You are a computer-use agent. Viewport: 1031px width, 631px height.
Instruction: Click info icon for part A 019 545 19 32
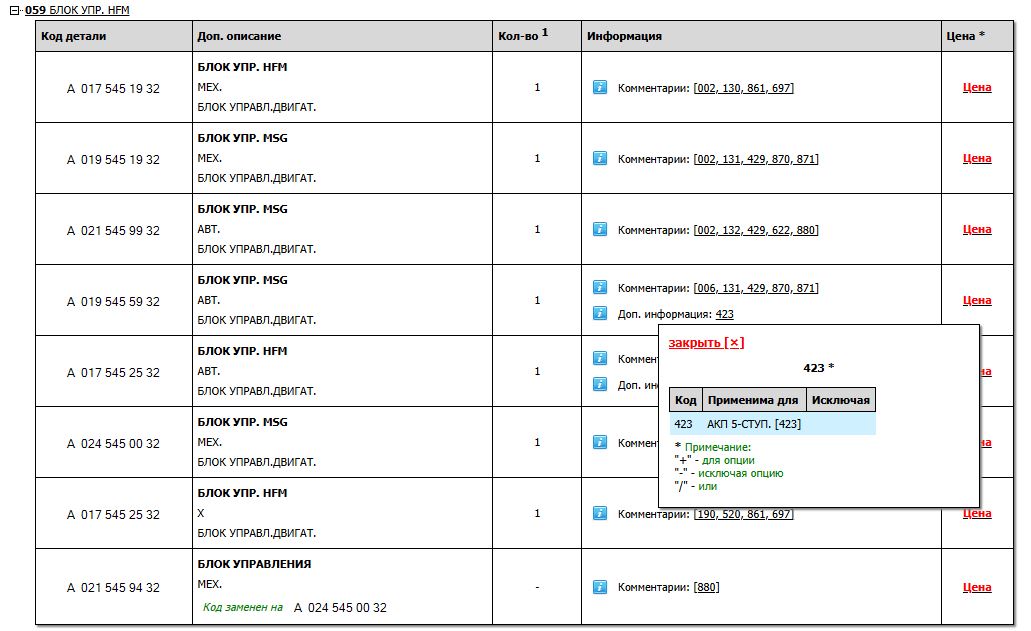(600, 158)
